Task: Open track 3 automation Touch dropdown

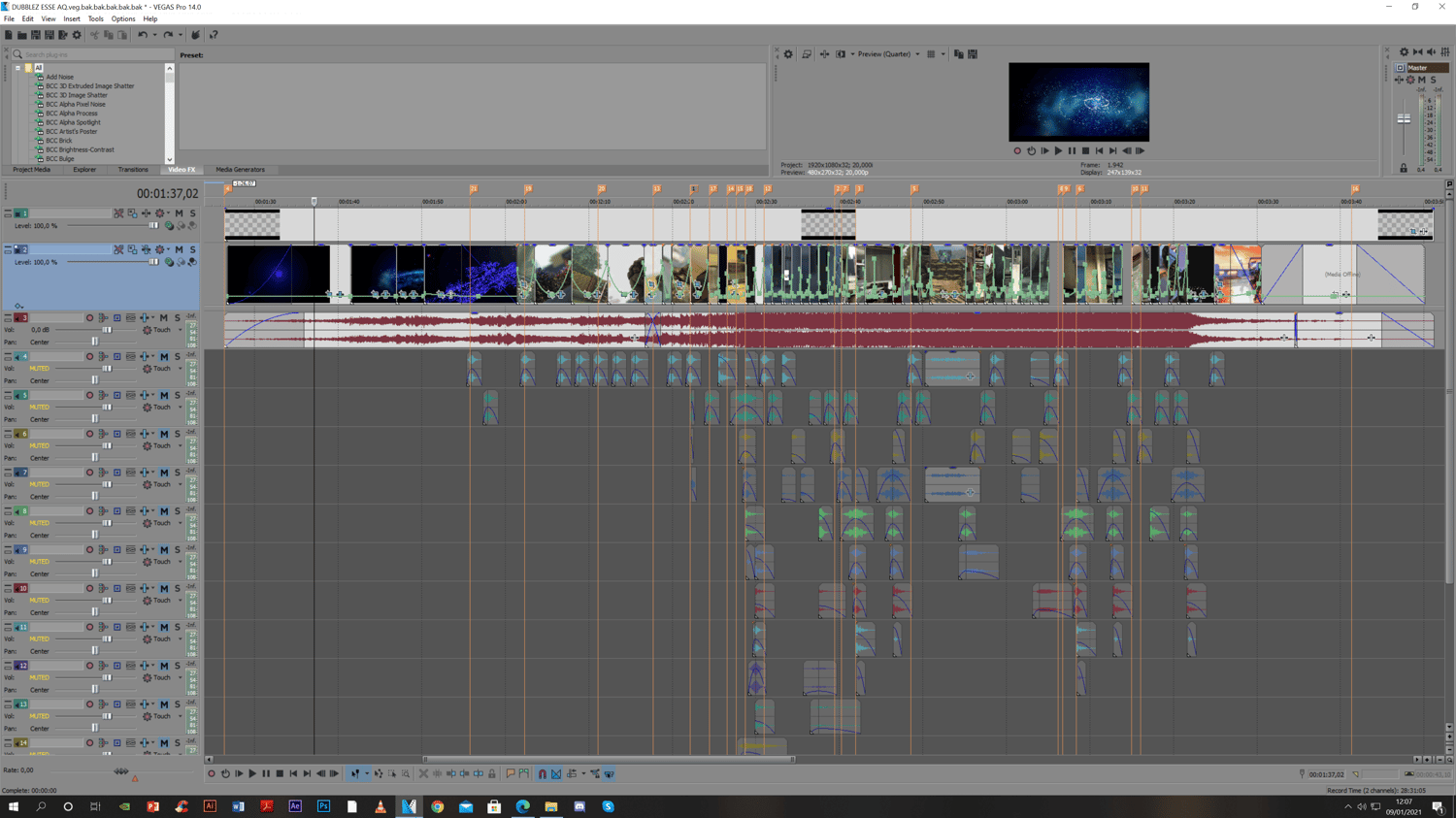Action: coord(180,330)
